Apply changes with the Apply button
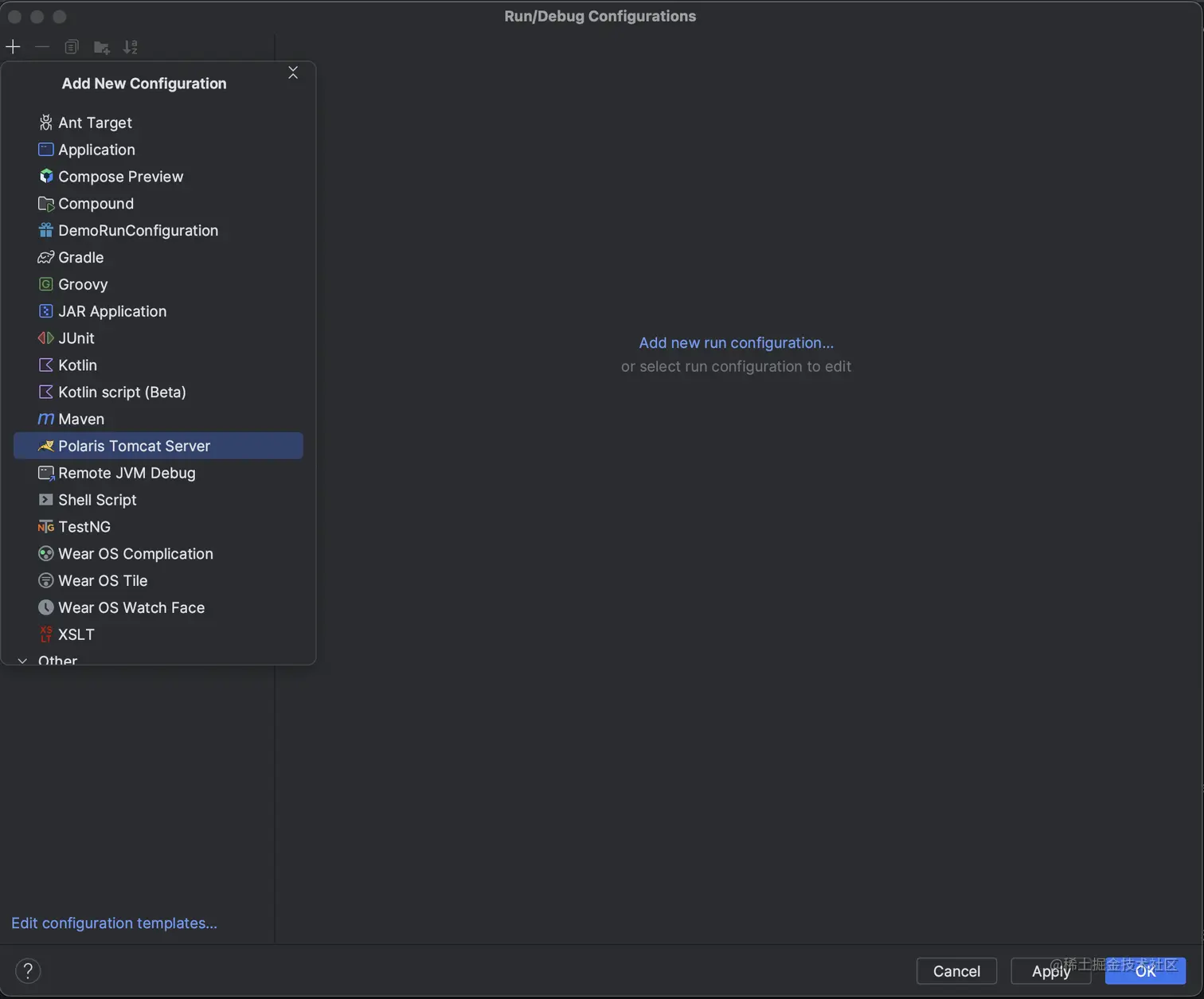The width and height of the screenshot is (1204, 999). [x=1050, y=971]
